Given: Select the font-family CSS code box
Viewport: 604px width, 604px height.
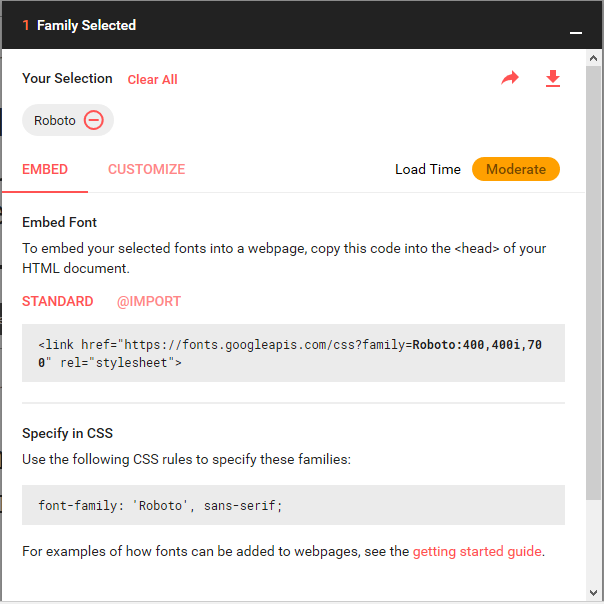Looking at the screenshot, I should 293,505.
